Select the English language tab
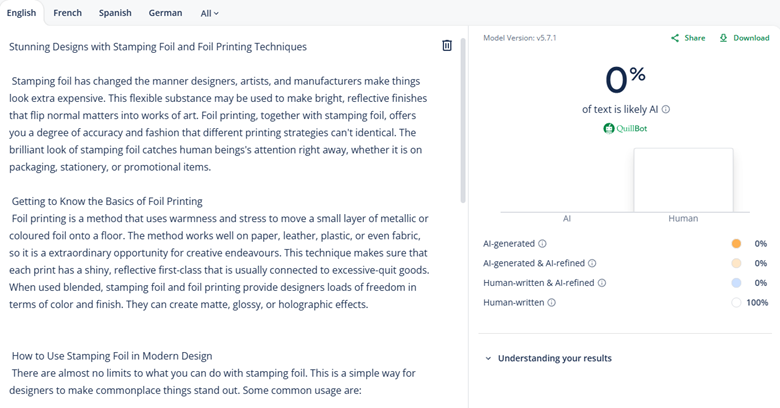 coord(21,13)
